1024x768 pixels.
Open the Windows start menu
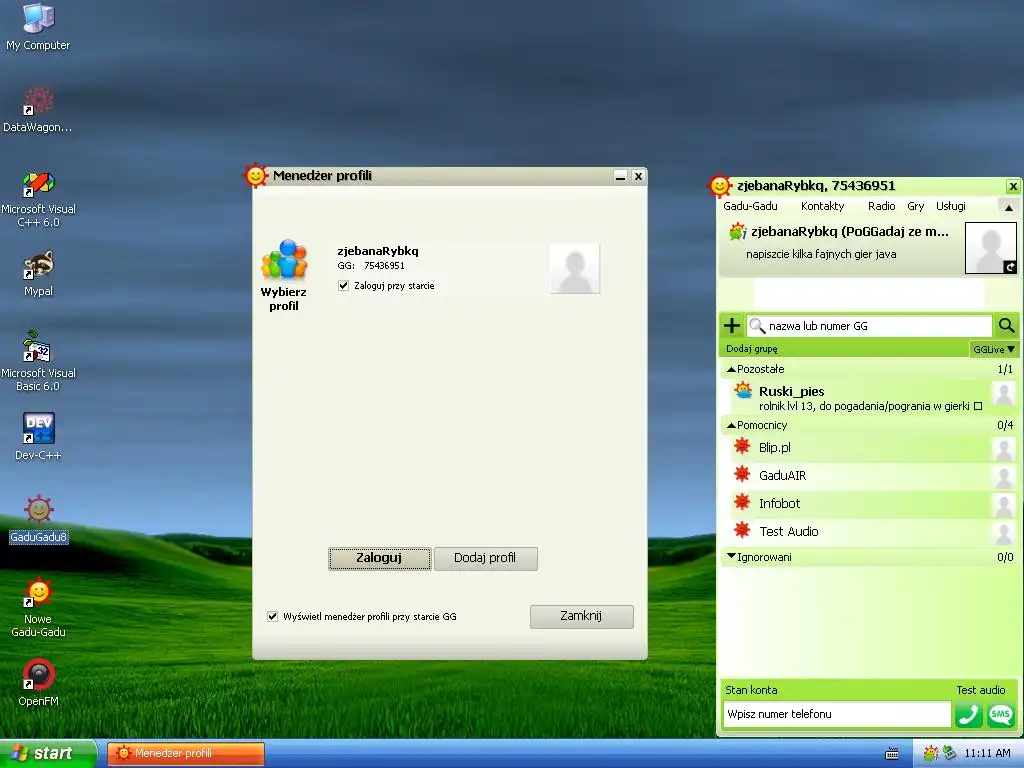click(48, 754)
